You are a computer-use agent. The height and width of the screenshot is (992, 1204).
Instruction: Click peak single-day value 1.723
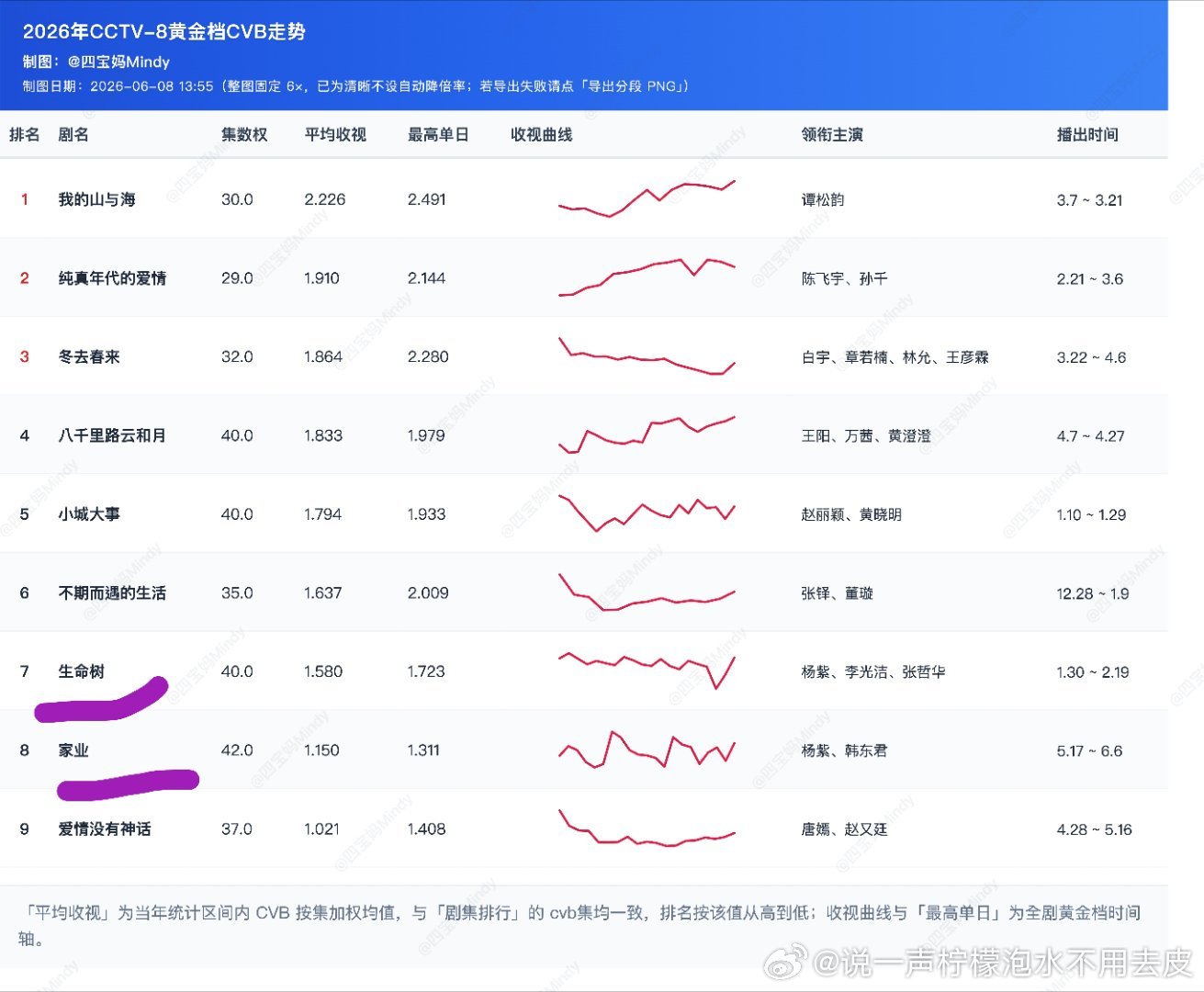426,671
